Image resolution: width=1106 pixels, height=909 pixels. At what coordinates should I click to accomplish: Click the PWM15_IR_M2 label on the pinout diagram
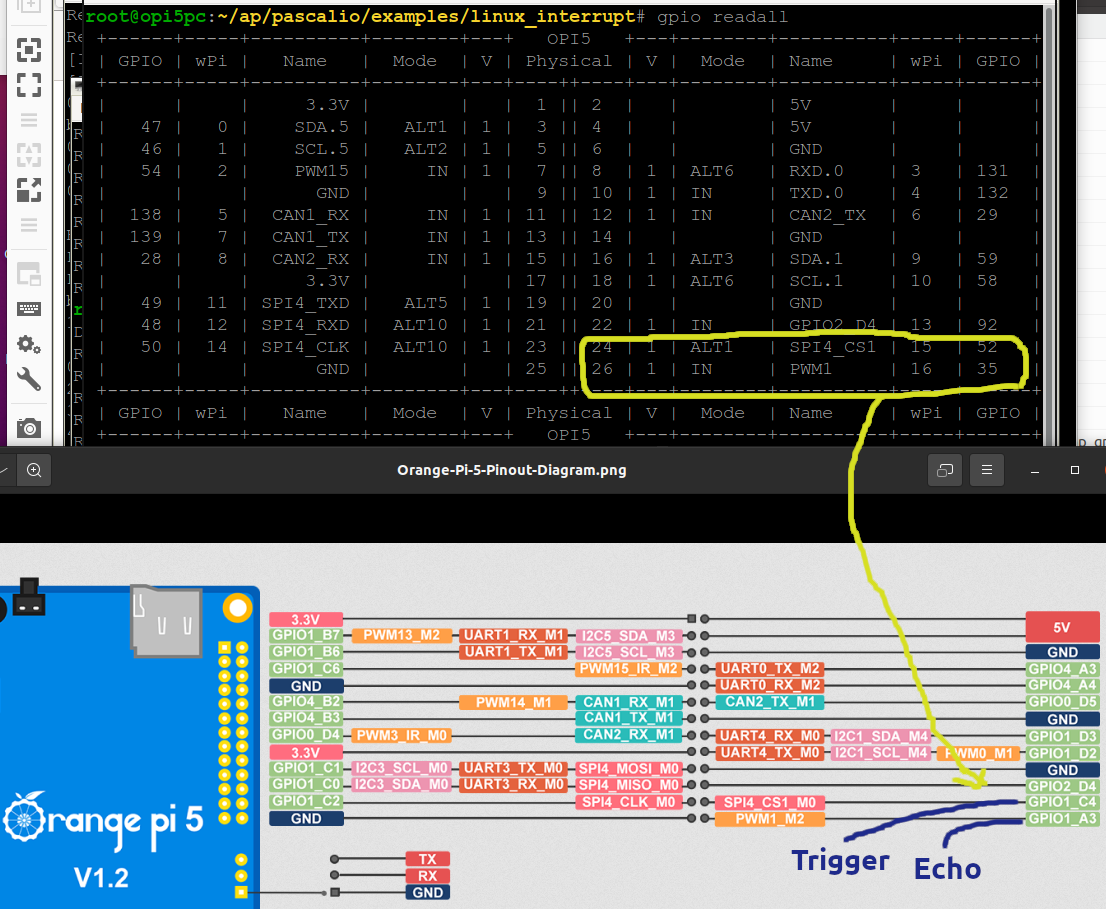tap(628, 669)
